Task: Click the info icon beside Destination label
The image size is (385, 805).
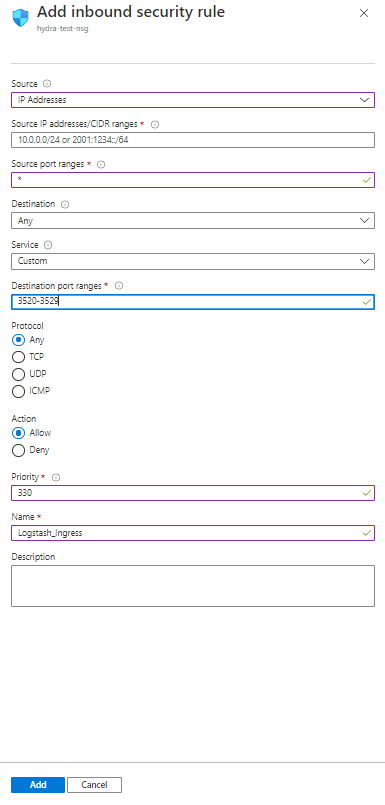Action: pyautogui.click(x=65, y=204)
